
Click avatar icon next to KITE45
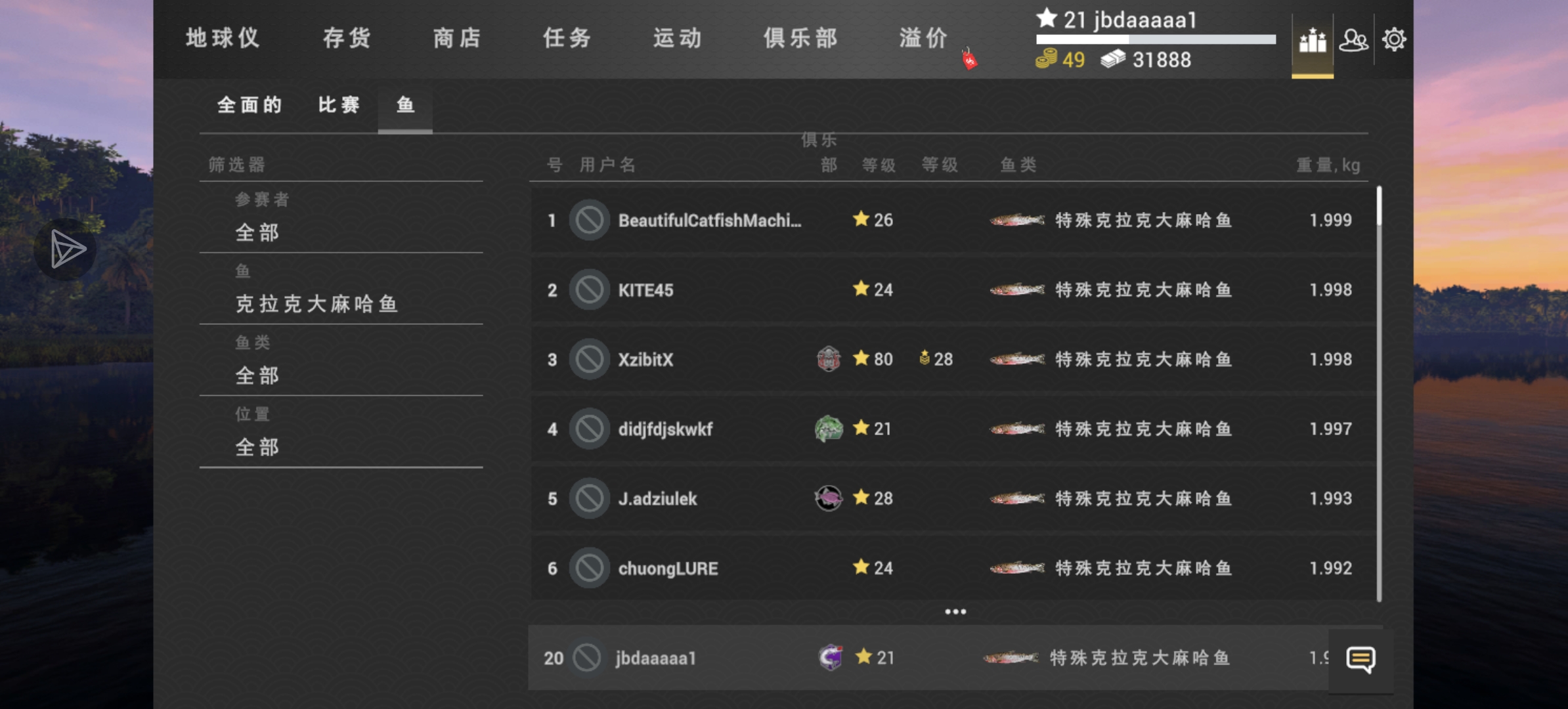click(589, 290)
